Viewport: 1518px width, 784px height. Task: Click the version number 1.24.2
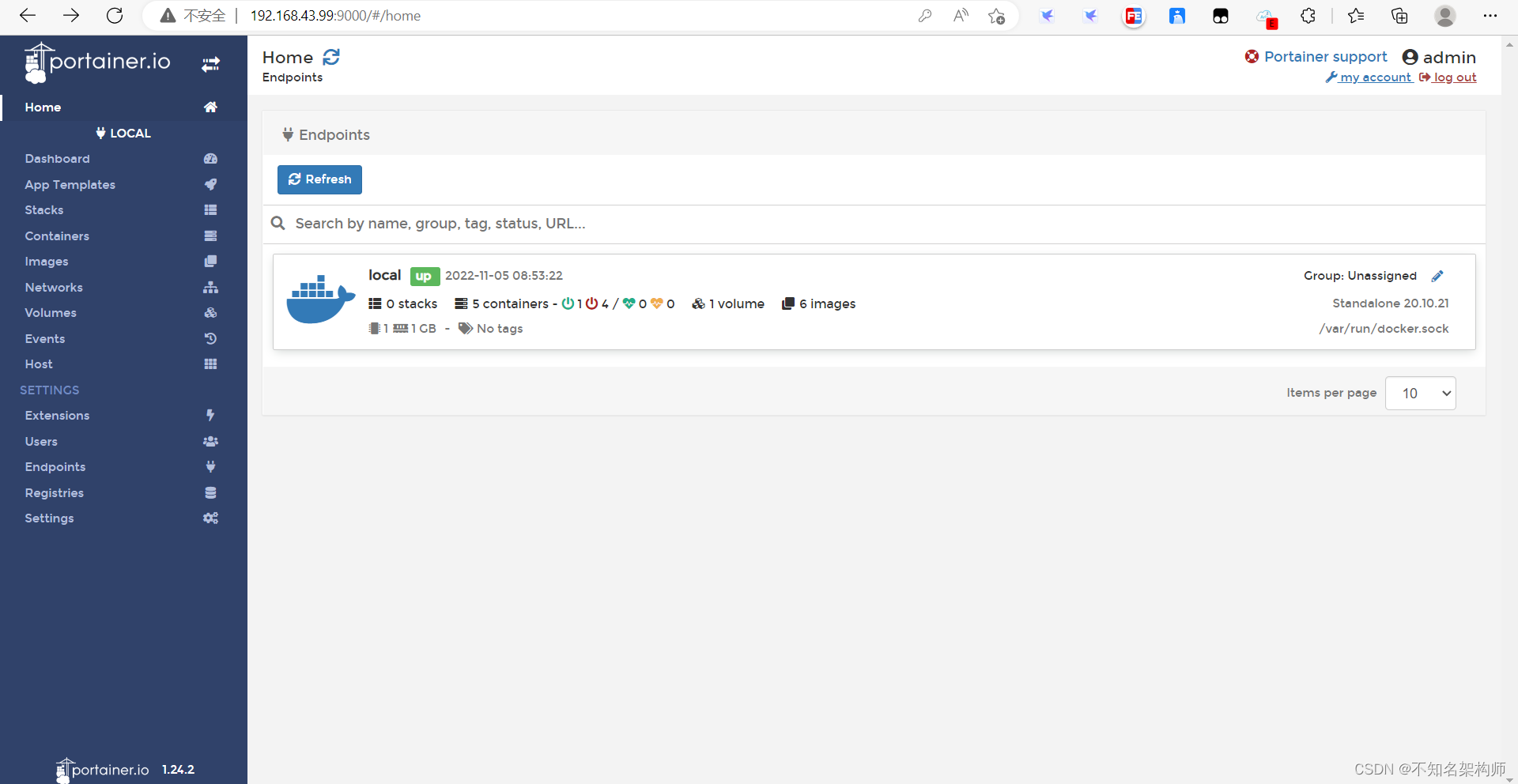coord(178,770)
